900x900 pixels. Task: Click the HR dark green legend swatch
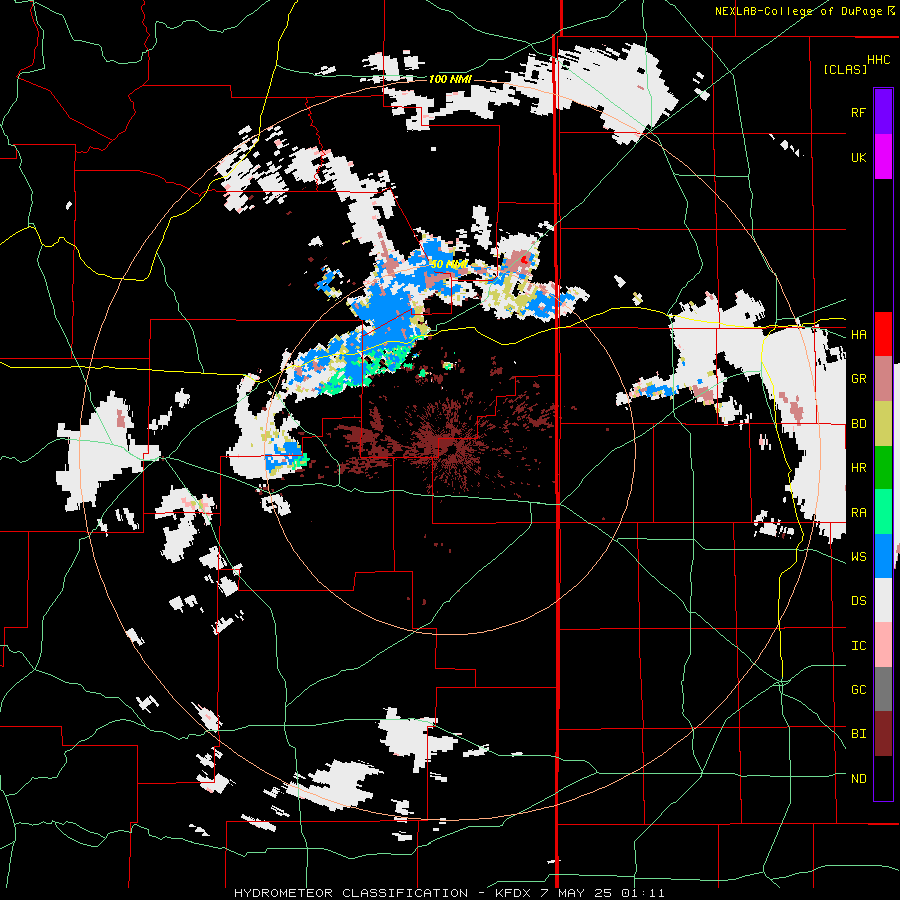pyautogui.click(x=883, y=468)
